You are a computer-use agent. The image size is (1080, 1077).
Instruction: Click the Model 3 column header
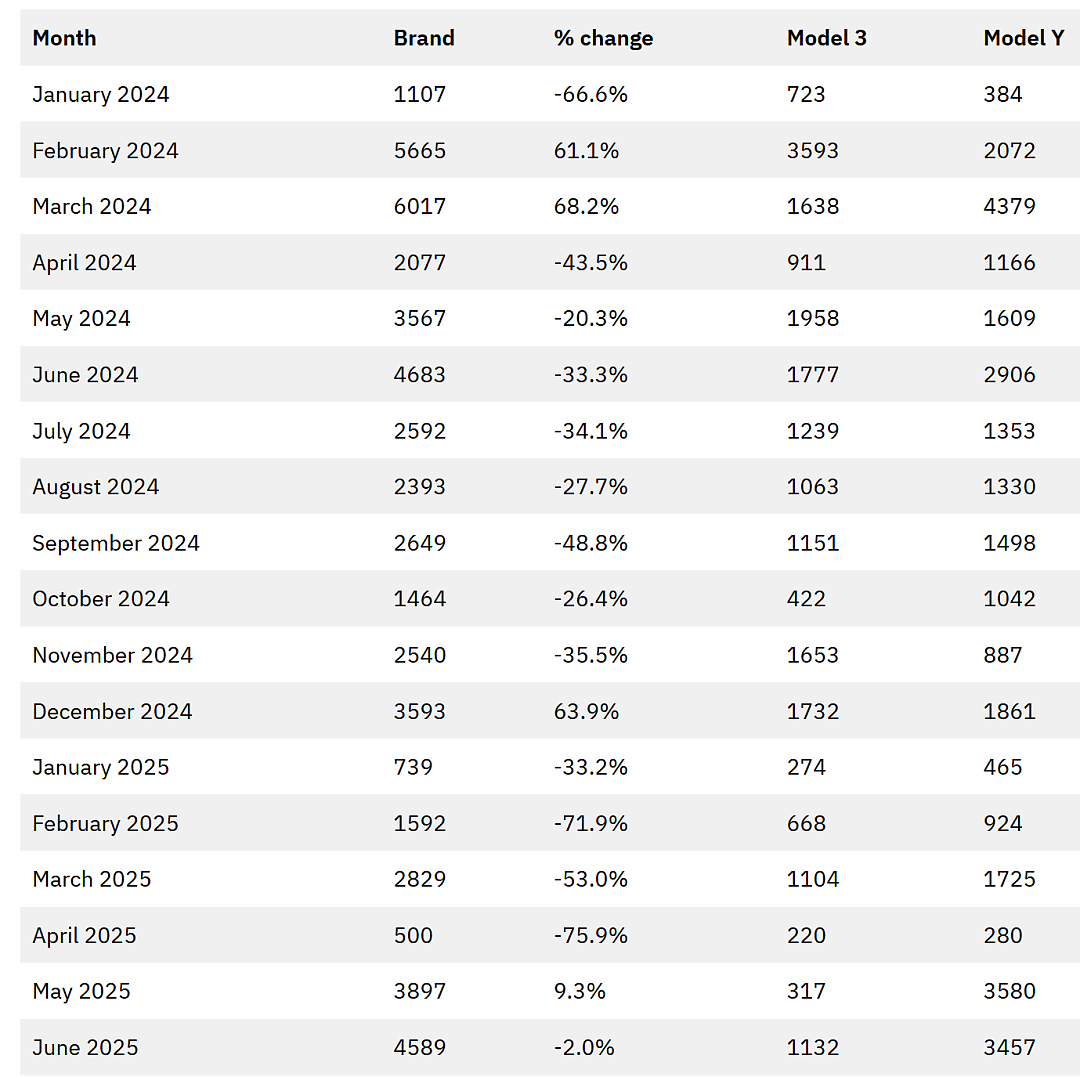827,38
